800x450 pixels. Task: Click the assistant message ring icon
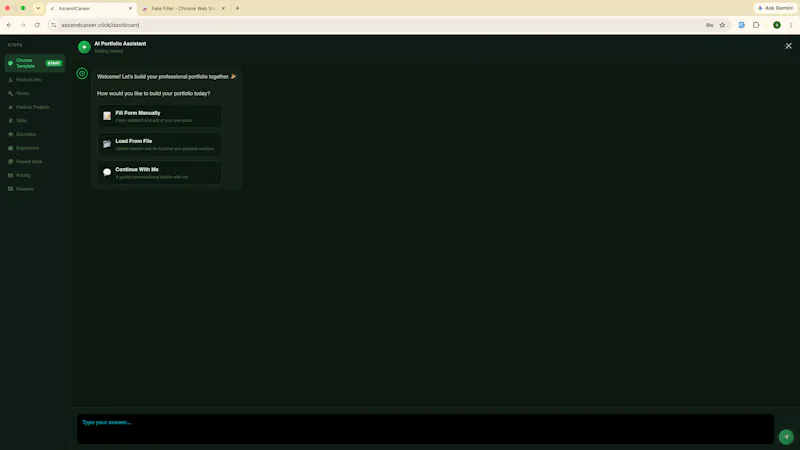[x=82, y=73]
